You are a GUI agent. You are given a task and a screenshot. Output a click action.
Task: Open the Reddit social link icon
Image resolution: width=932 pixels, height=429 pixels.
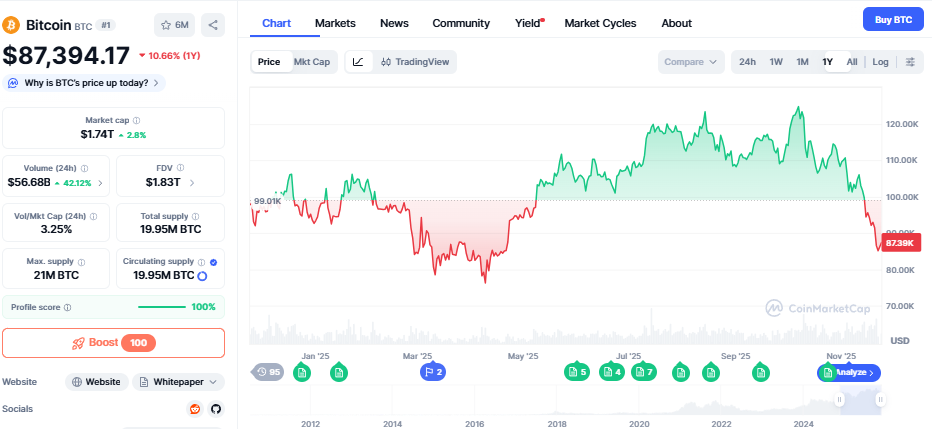click(x=194, y=409)
